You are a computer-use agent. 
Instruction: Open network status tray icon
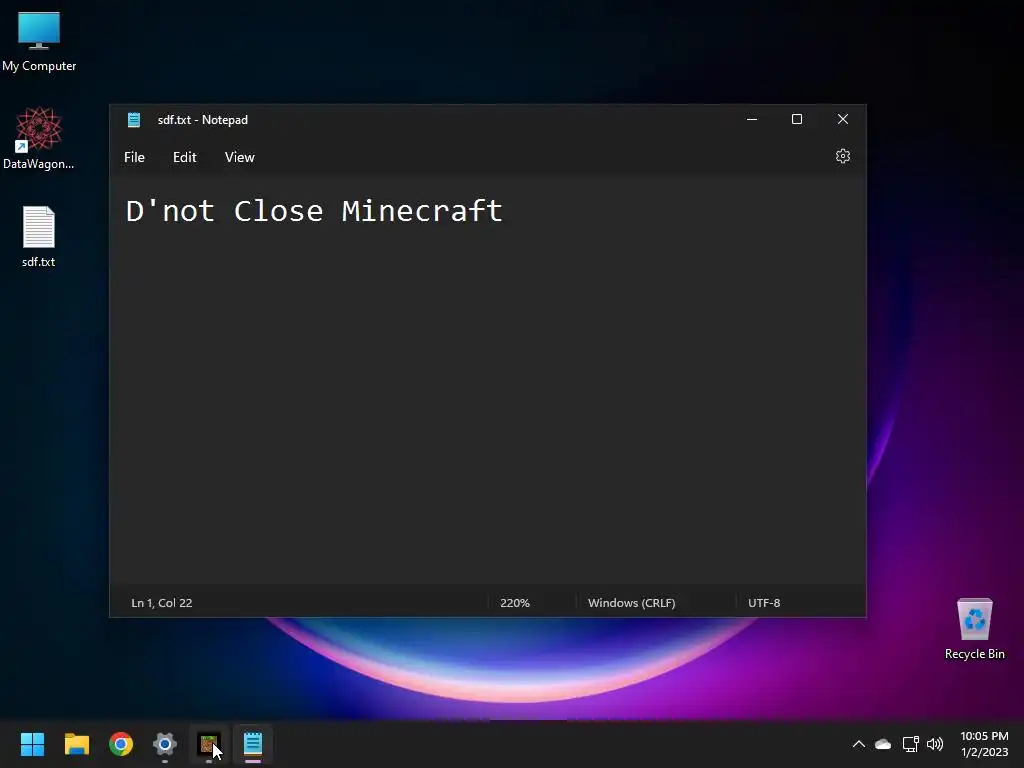point(910,744)
